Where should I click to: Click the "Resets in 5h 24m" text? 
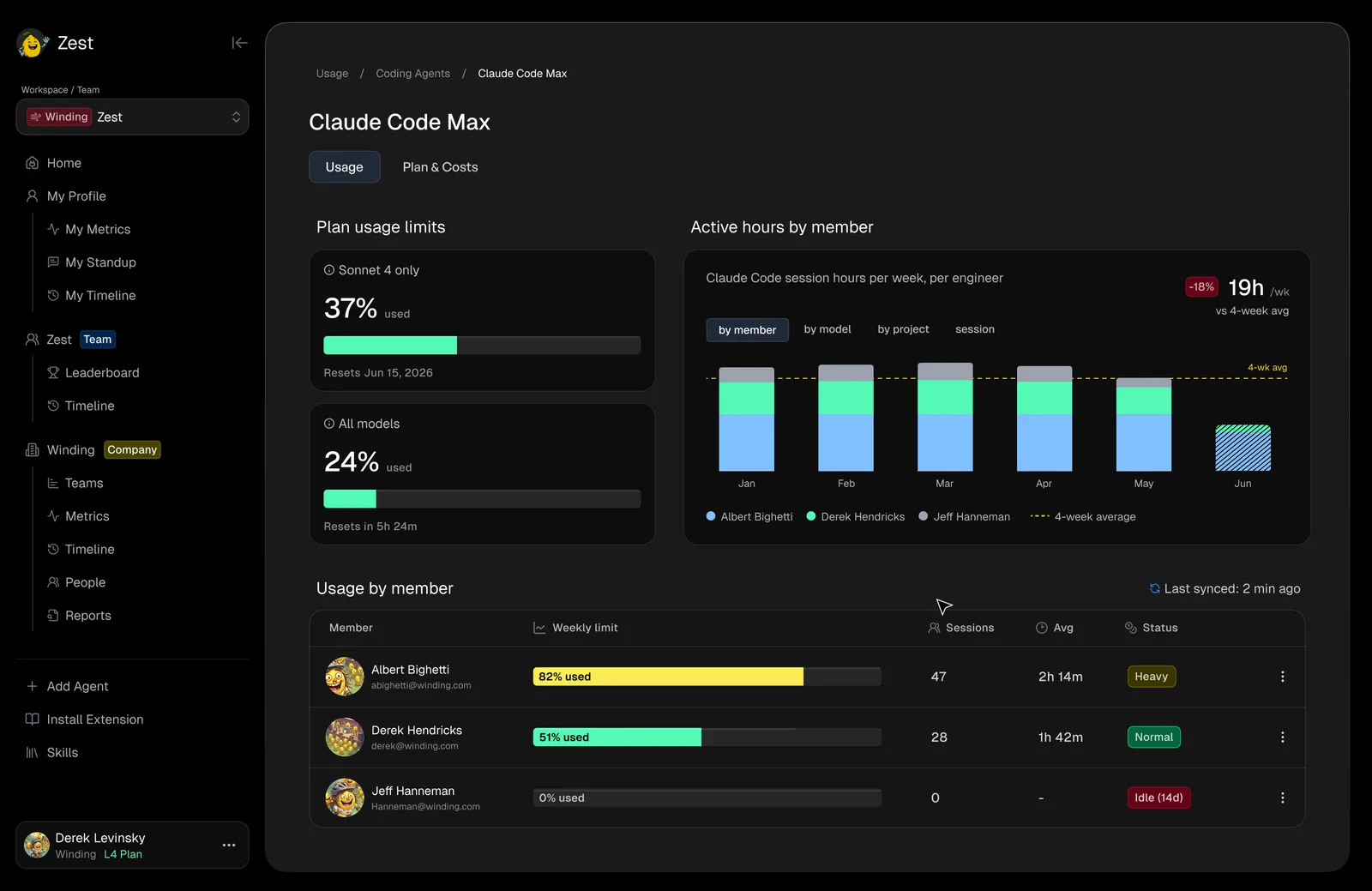tap(370, 527)
